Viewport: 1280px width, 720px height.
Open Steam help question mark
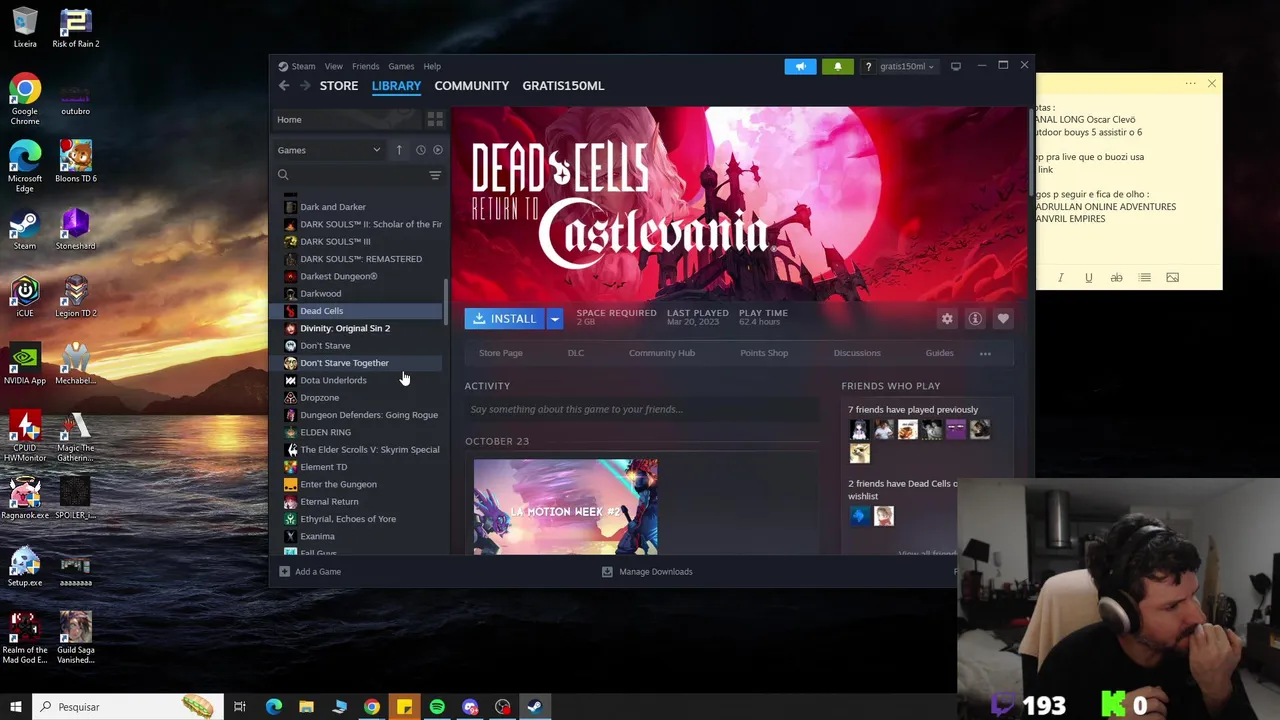click(x=868, y=66)
